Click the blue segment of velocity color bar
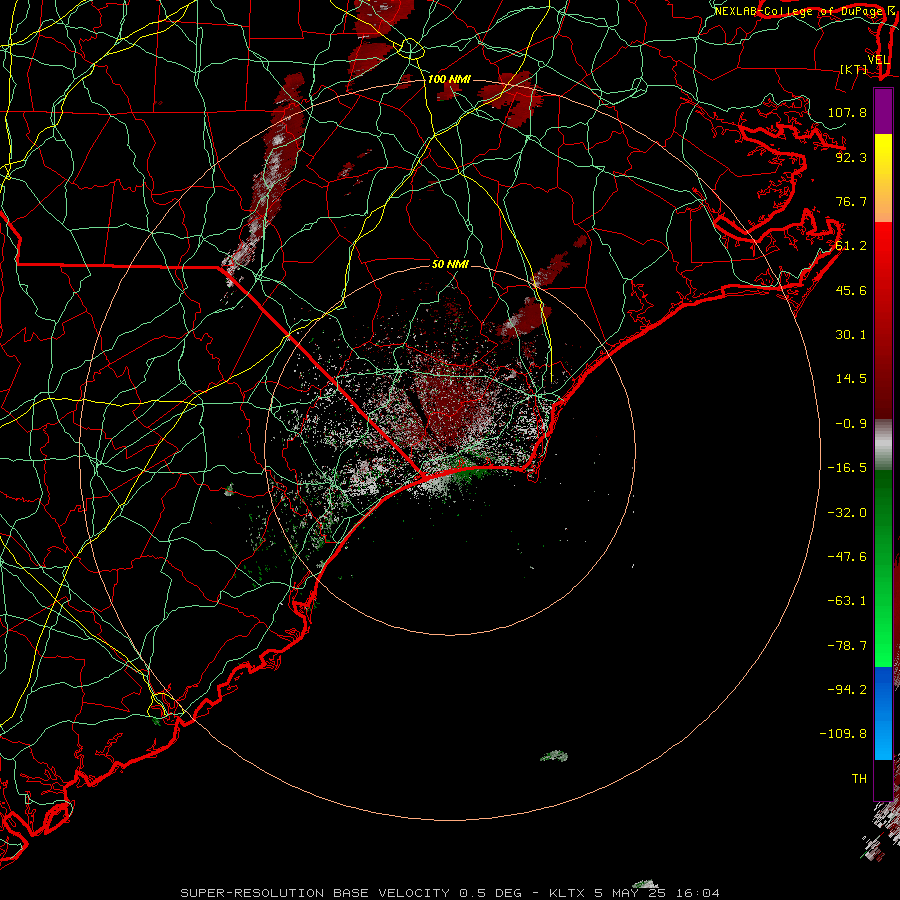This screenshot has height=900, width=900. (x=883, y=713)
